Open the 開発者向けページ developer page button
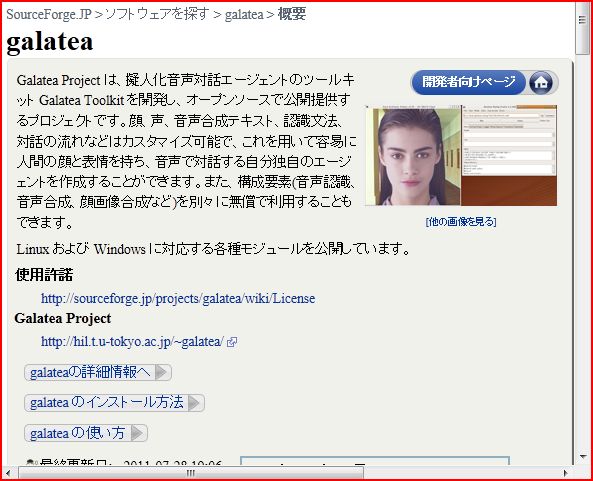 pos(468,82)
